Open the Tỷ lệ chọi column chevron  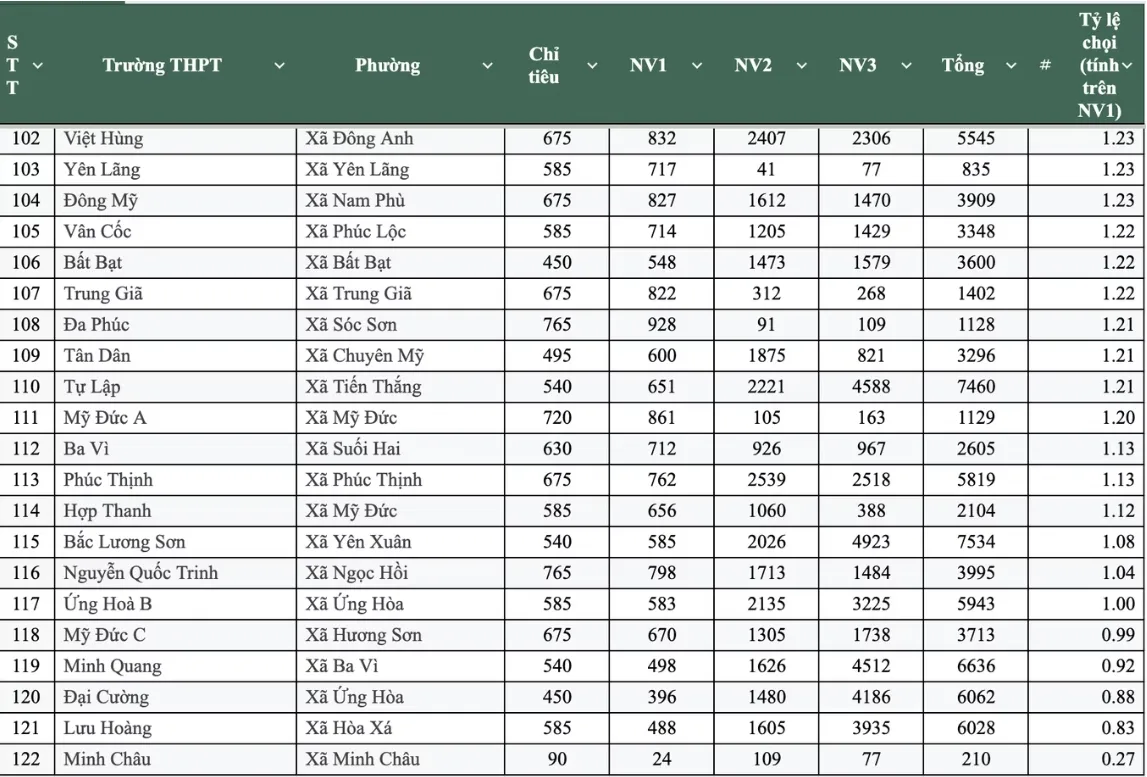[x=1127, y=66]
